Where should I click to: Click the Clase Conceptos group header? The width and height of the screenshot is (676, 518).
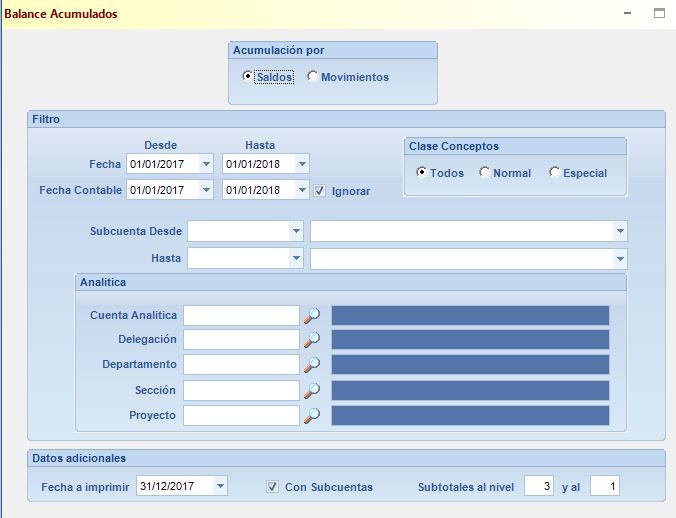[x=515, y=147]
